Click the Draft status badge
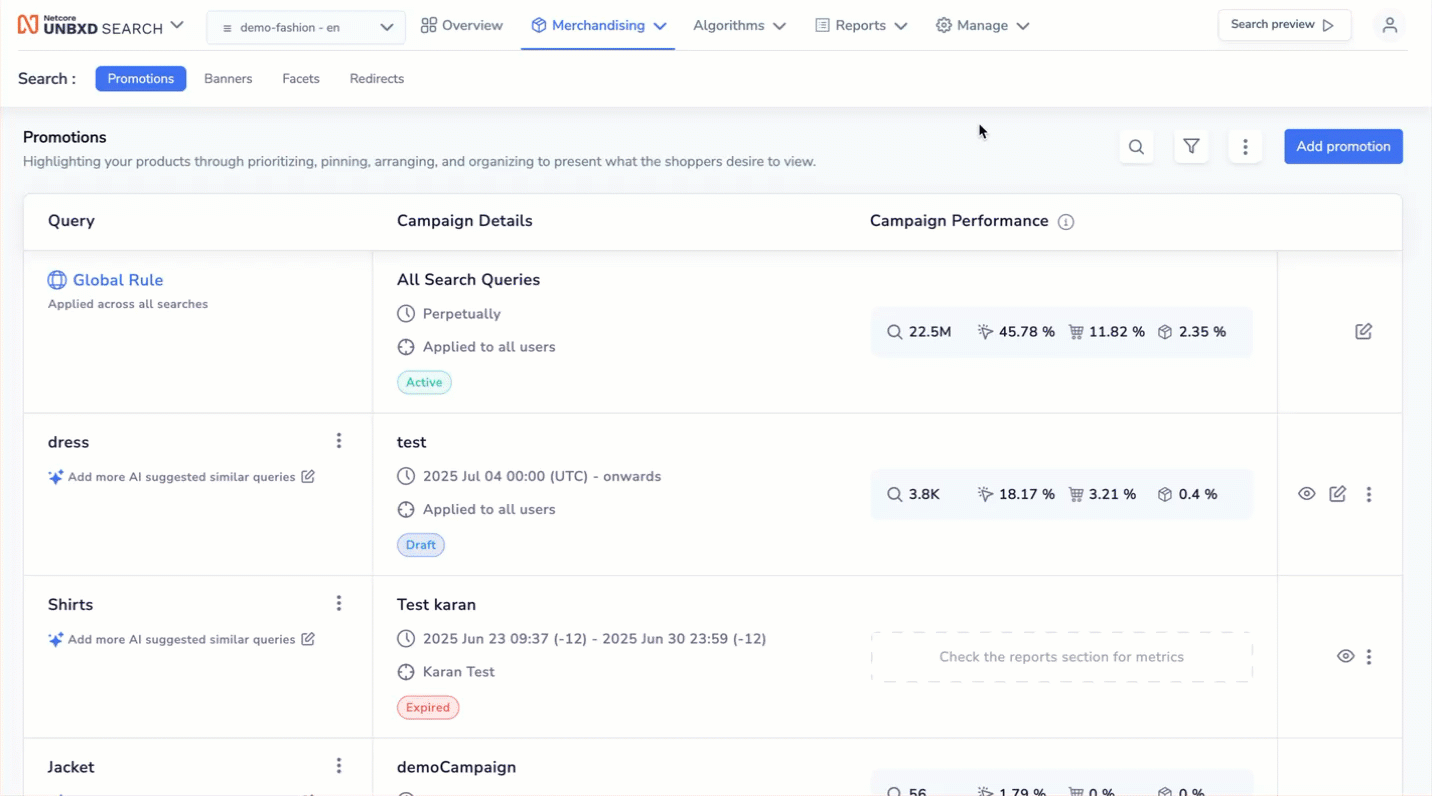 (x=421, y=545)
